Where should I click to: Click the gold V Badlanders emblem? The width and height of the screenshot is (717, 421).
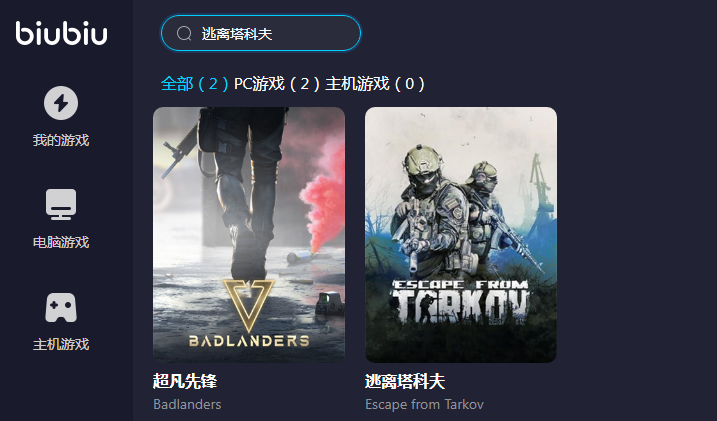[x=249, y=305]
